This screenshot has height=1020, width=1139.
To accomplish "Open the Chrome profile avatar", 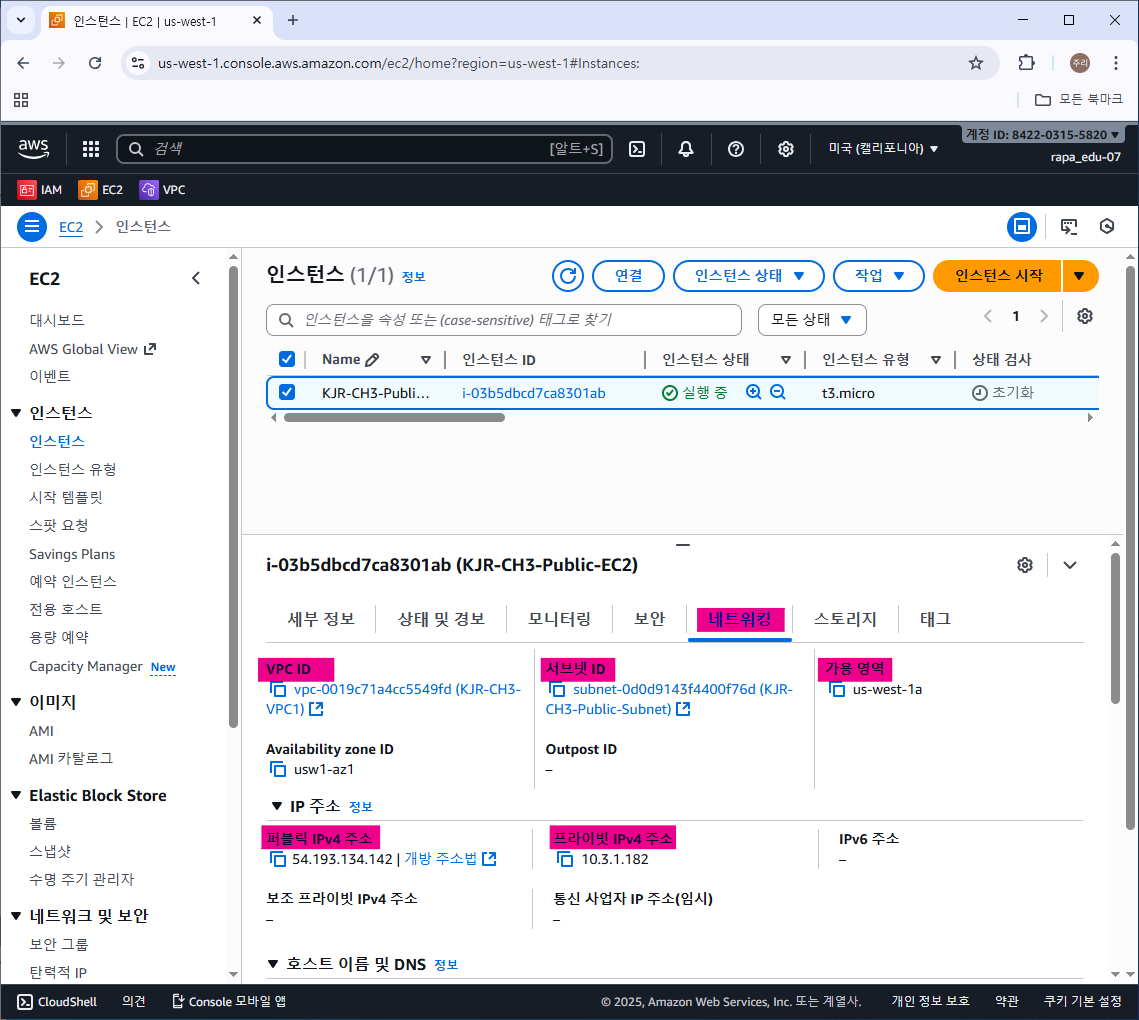I will [x=1079, y=63].
